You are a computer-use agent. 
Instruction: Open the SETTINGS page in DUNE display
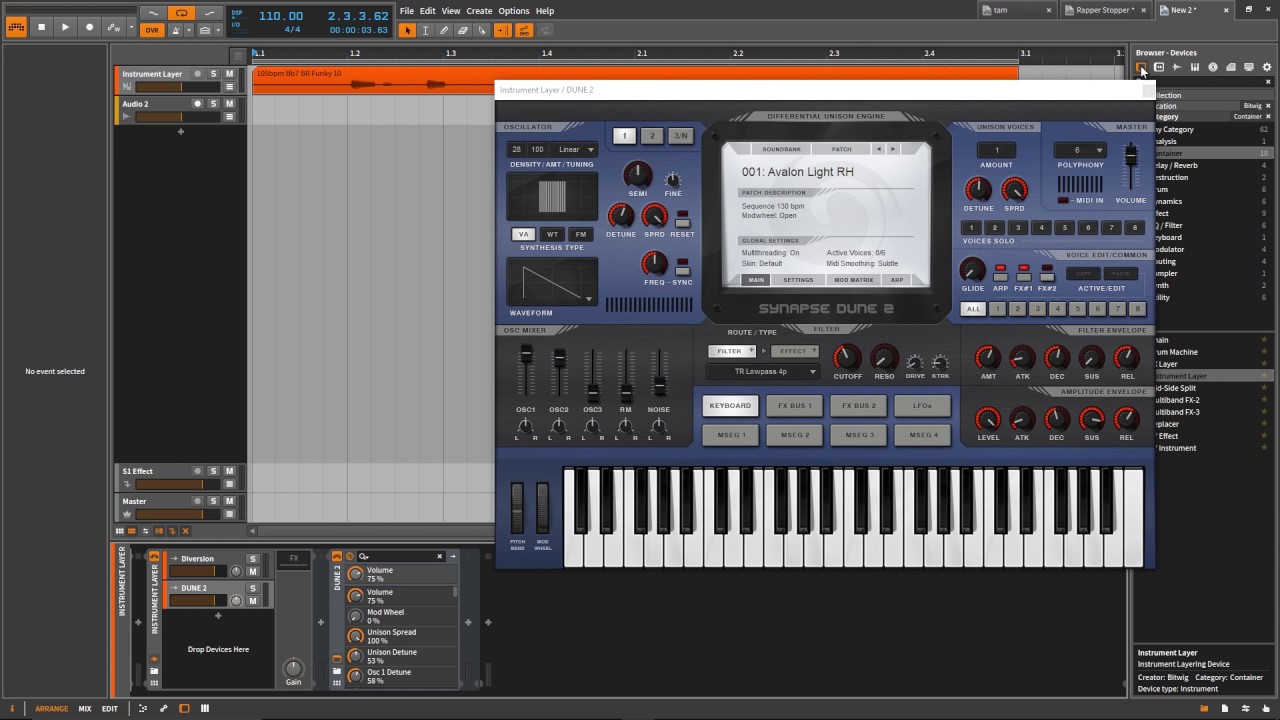[798, 280]
